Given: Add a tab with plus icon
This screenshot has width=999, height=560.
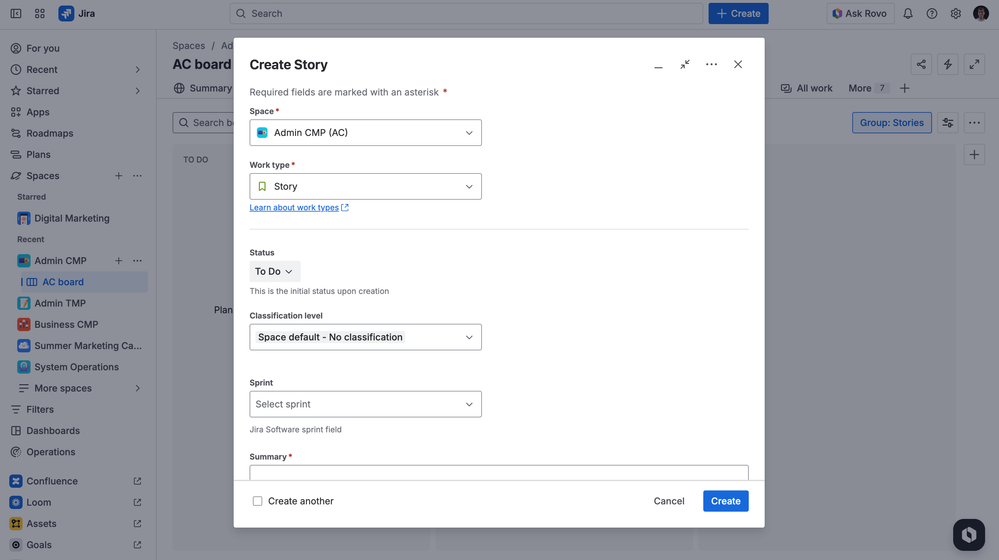Looking at the screenshot, I should click(x=905, y=88).
